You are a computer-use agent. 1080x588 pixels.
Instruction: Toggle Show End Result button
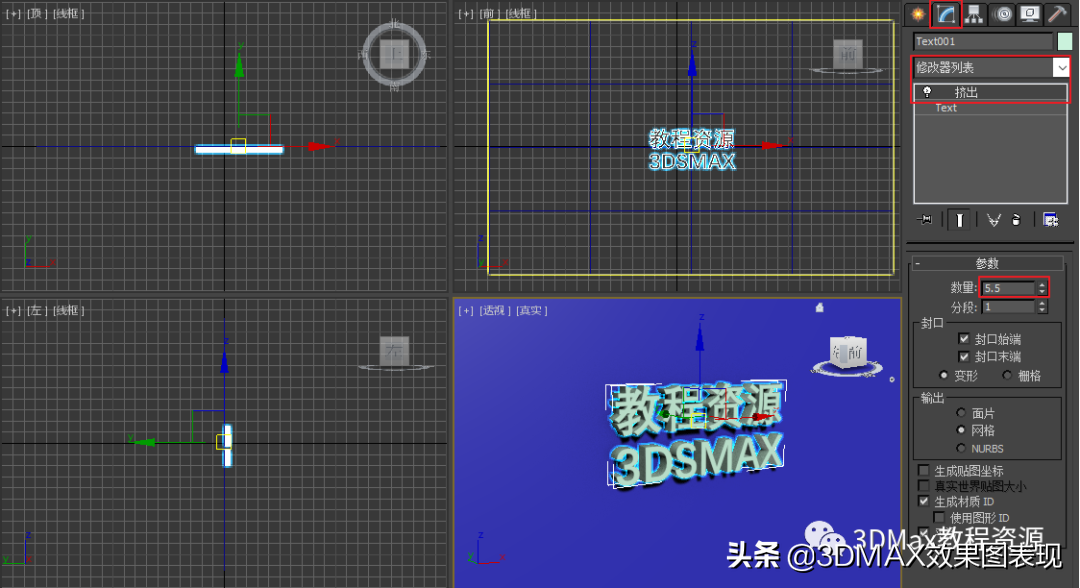959,220
